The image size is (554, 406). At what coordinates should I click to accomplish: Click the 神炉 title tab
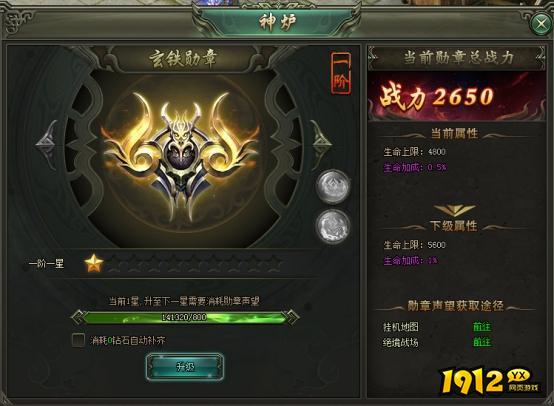277,22
